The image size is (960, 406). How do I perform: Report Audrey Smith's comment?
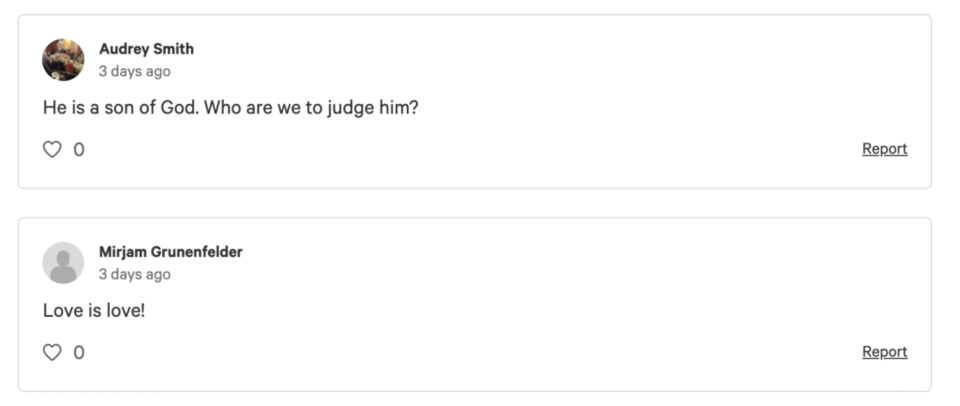pyautogui.click(x=885, y=149)
